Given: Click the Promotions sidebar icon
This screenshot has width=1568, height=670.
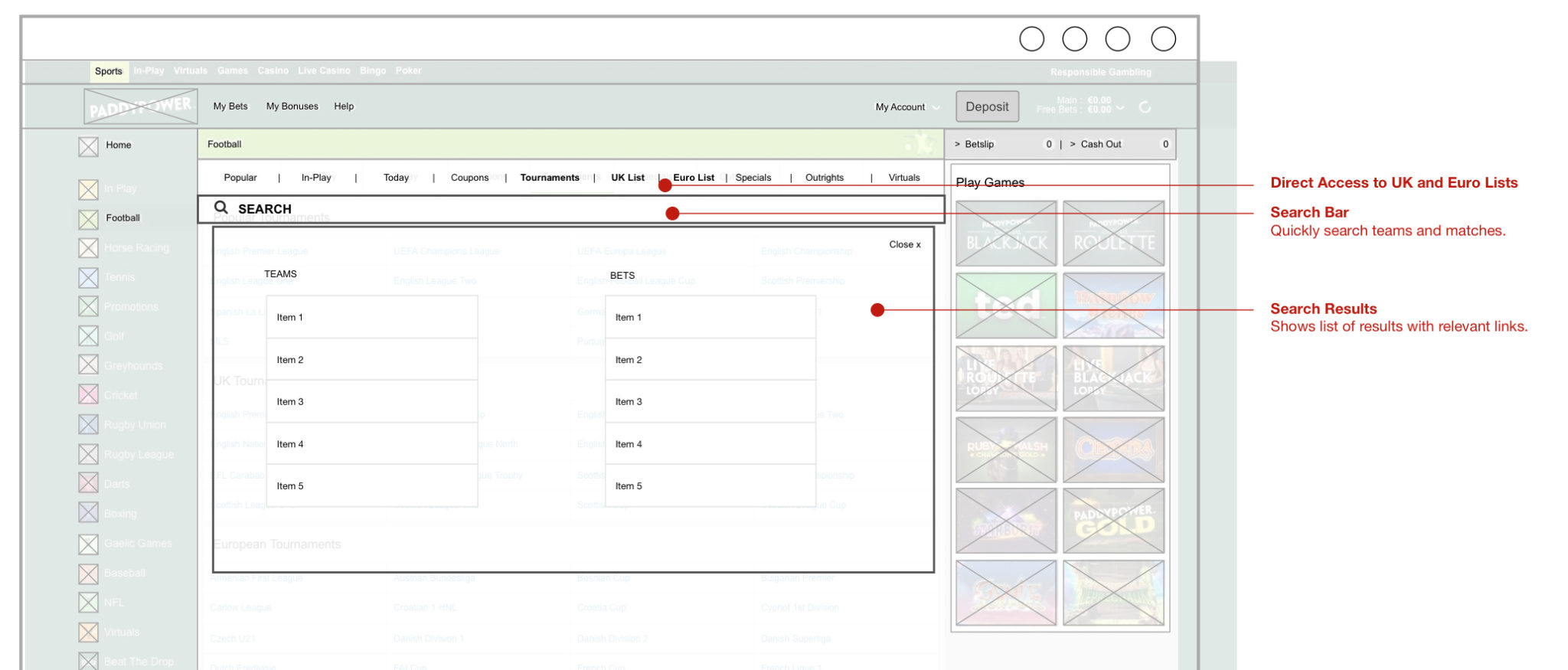Looking at the screenshot, I should (88, 306).
